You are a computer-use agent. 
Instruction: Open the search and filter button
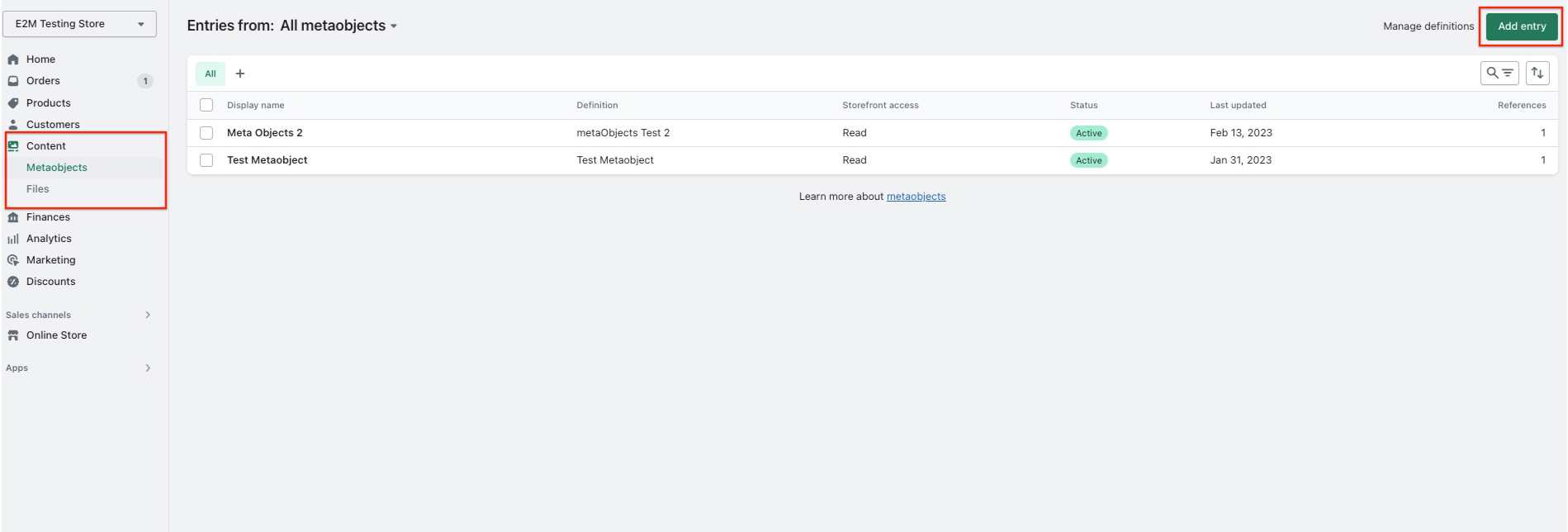tap(1499, 74)
